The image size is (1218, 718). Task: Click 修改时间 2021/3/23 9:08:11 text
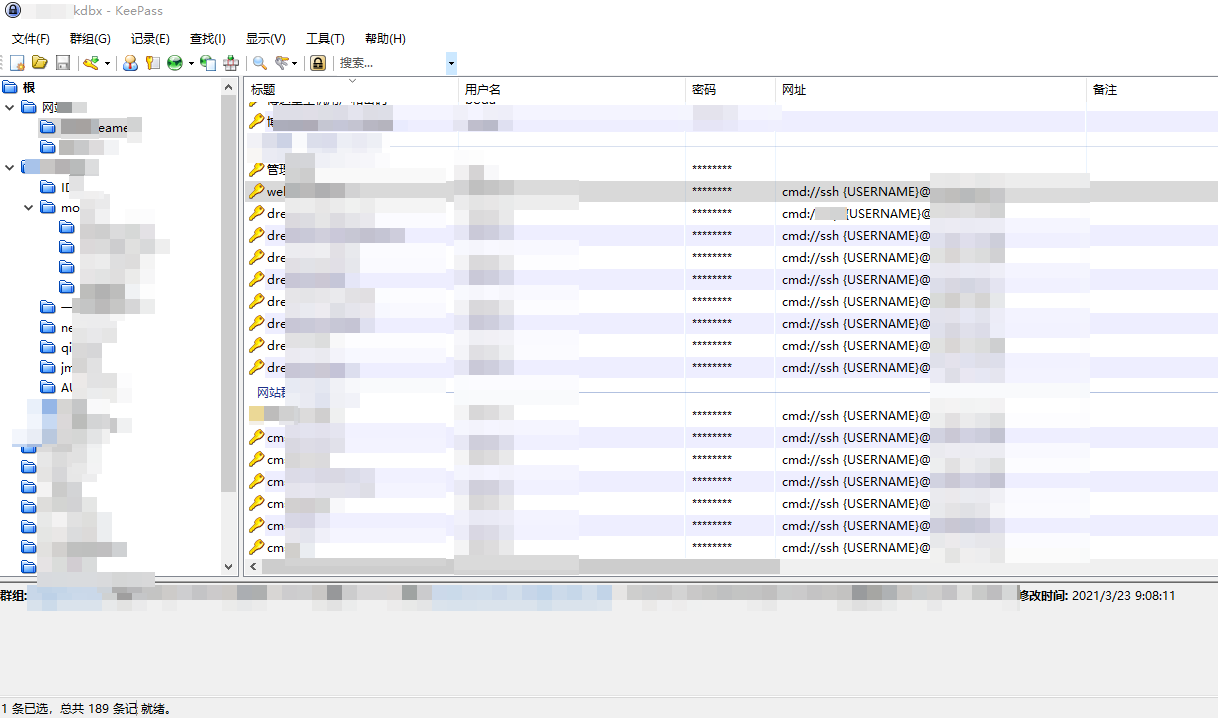point(1097,596)
